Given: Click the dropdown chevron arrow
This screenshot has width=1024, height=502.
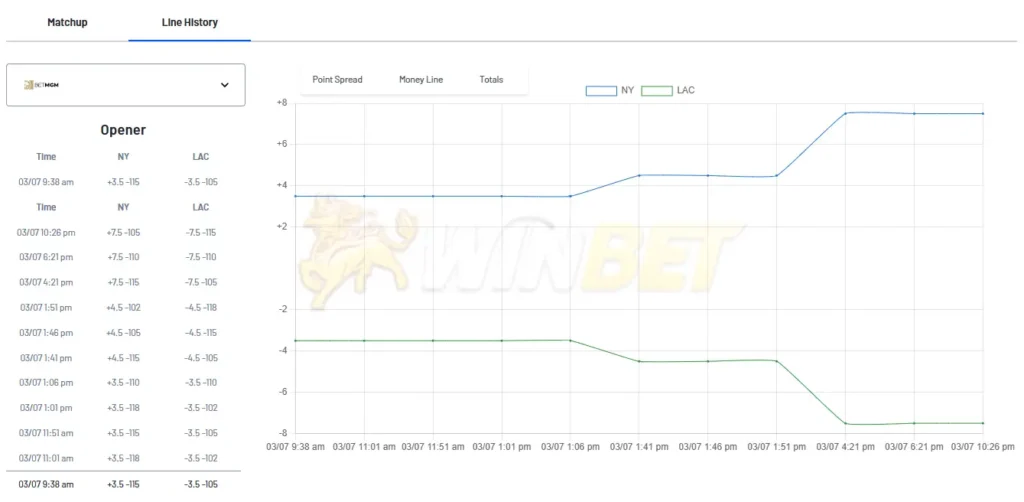Looking at the screenshot, I should pyautogui.click(x=225, y=85).
